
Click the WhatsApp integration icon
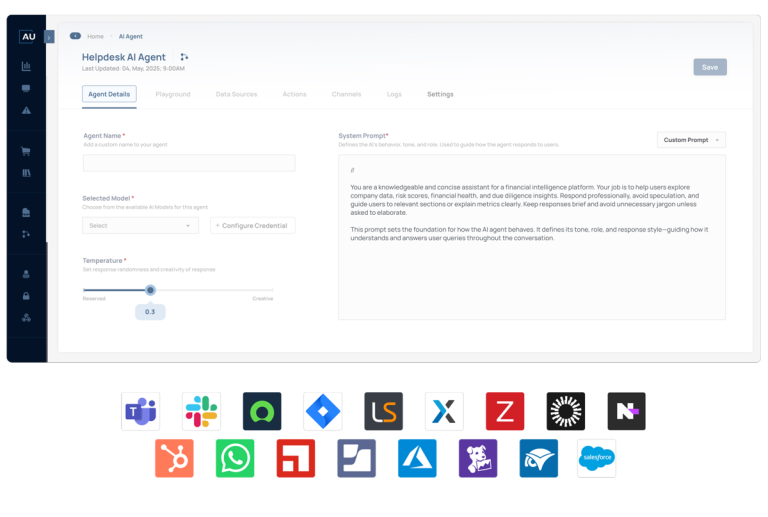click(235, 458)
